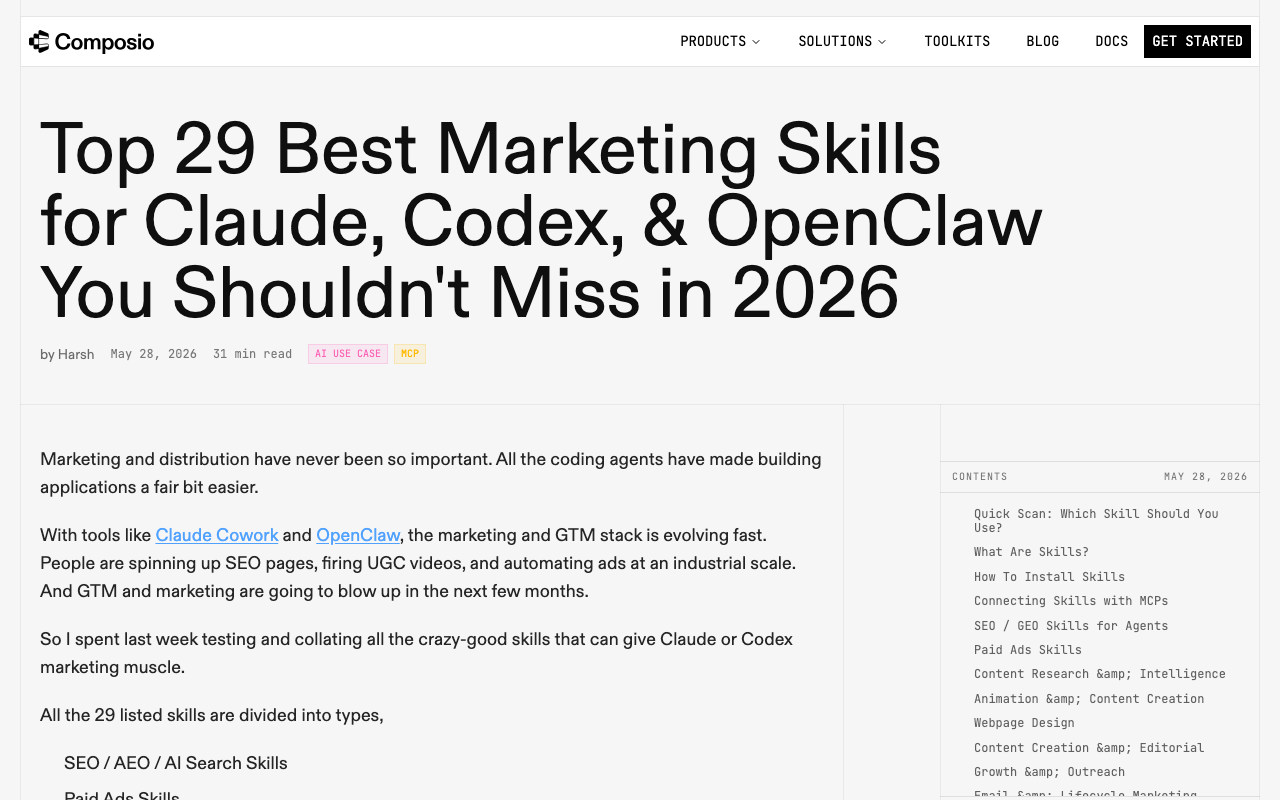Jump to Content Research & Intelligence
The image size is (1280, 800).
1100,674
